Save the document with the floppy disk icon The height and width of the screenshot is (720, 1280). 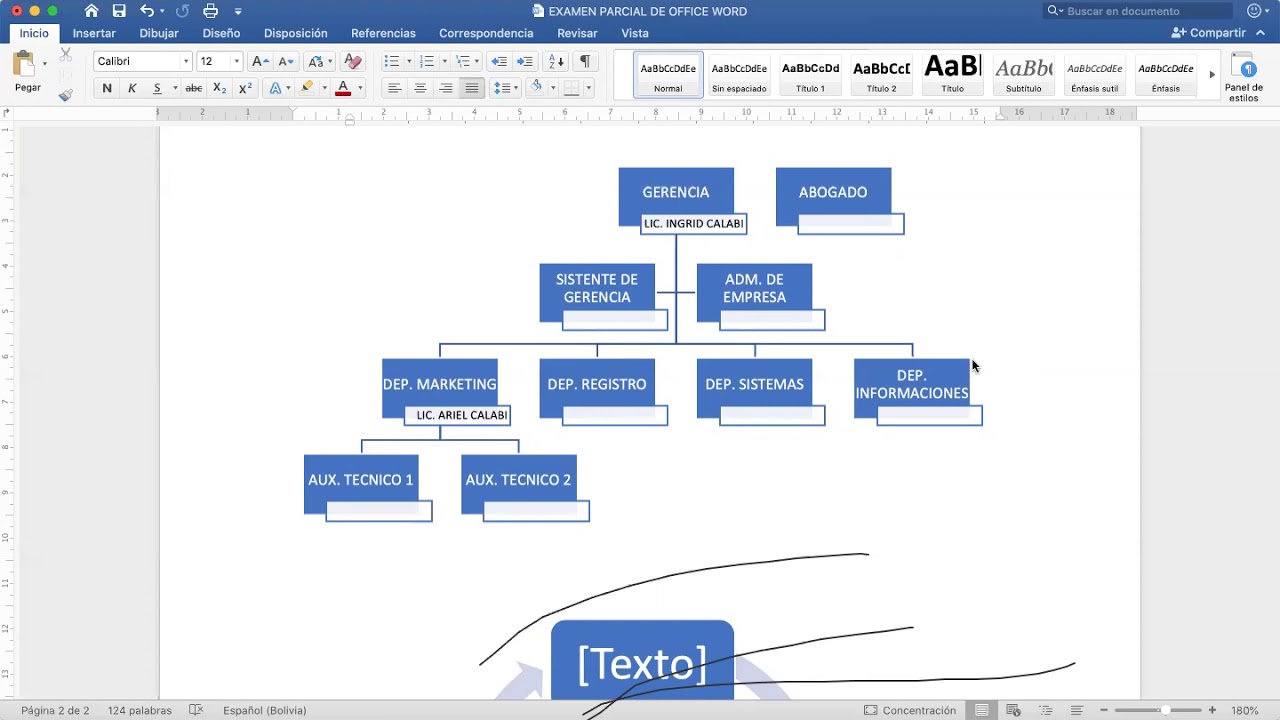click(119, 11)
